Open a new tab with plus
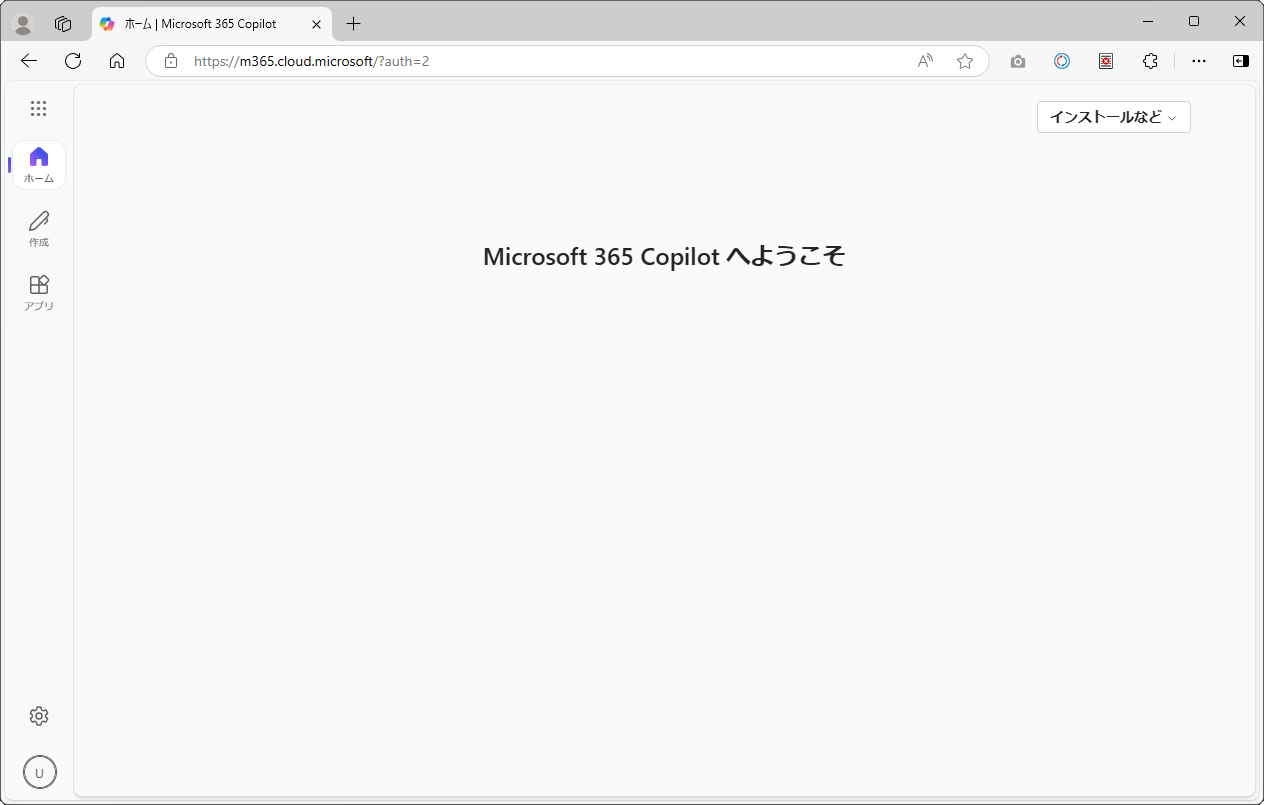The width and height of the screenshot is (1264, 805). coord(353,24)
